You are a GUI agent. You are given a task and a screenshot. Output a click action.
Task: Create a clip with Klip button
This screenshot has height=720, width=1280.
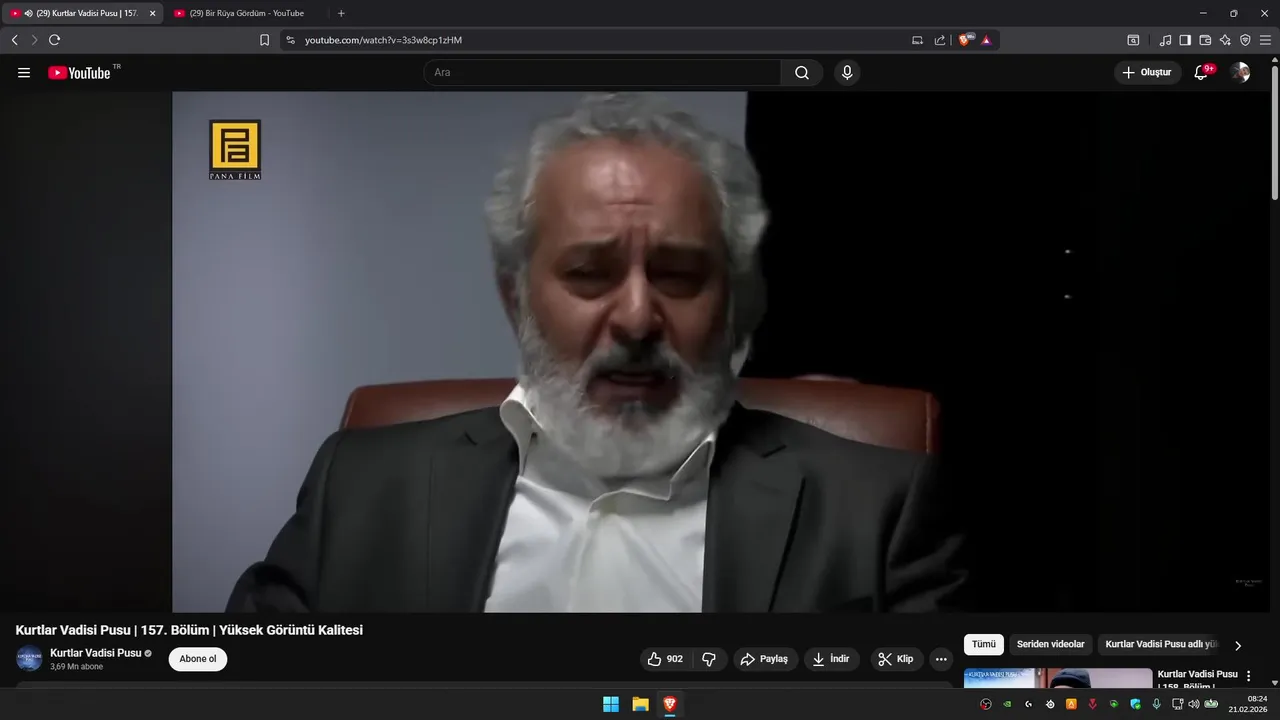click(896, 659)
